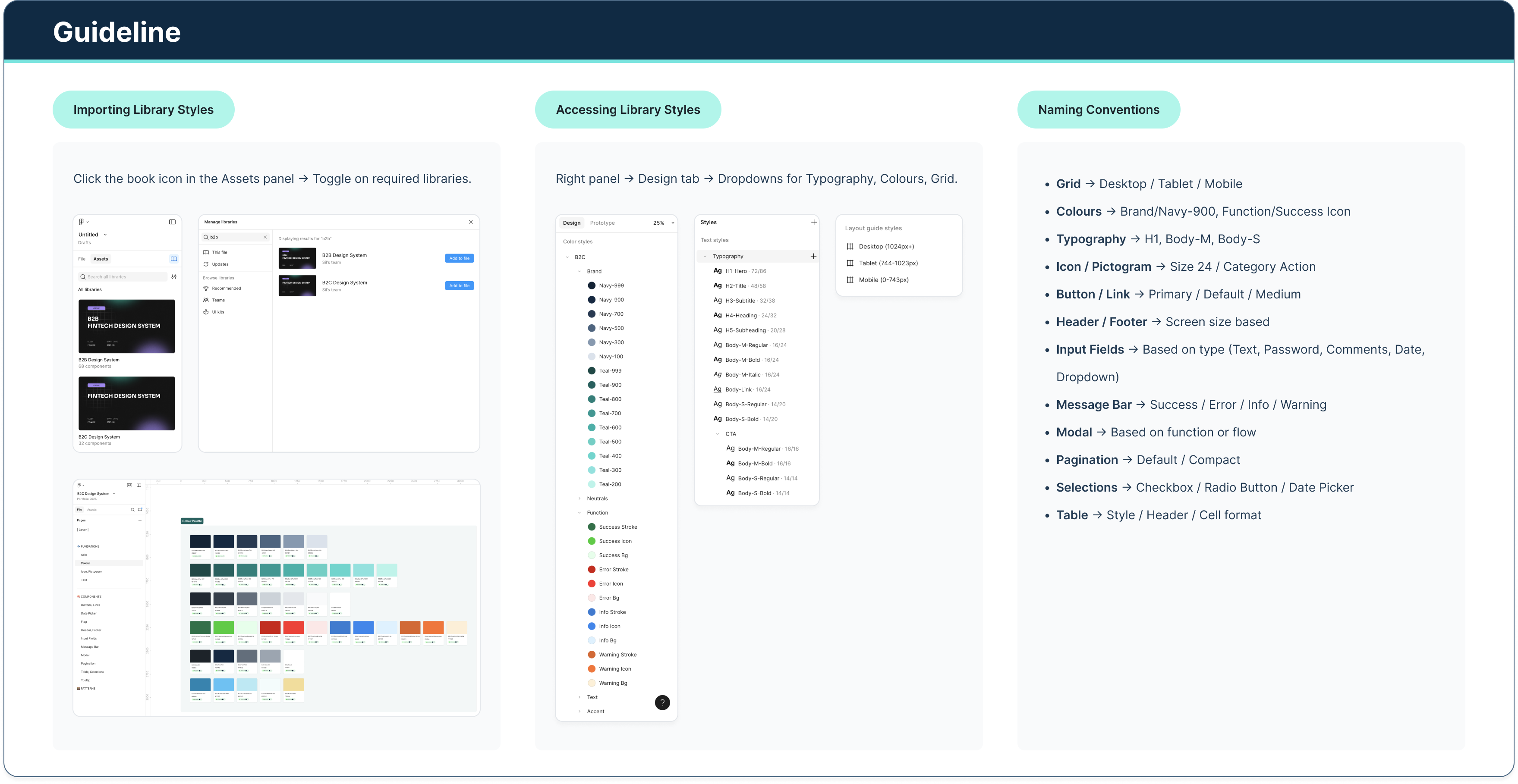Add a new style with Styles plus icon
This screenshot has width=1518, height=784.
coord(814,222)
